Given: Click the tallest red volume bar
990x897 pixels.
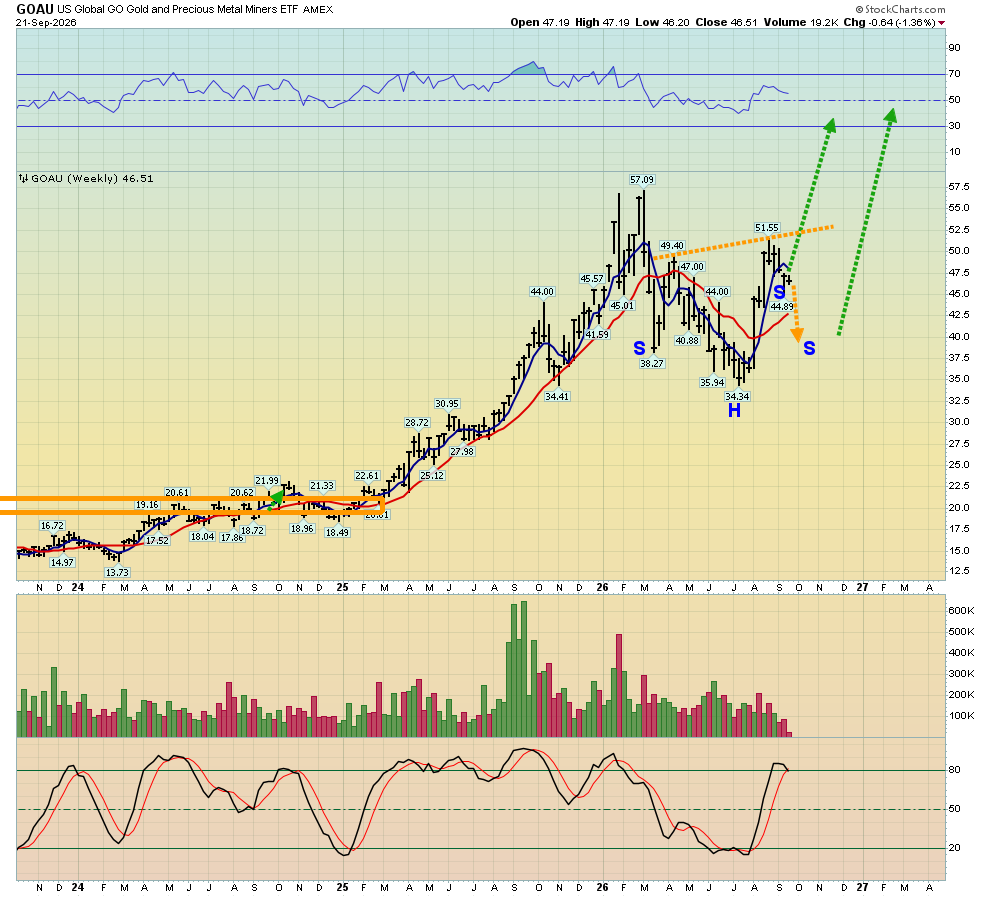Looking at the screenshot, I should pyautogui.click(x=619, y=686).
